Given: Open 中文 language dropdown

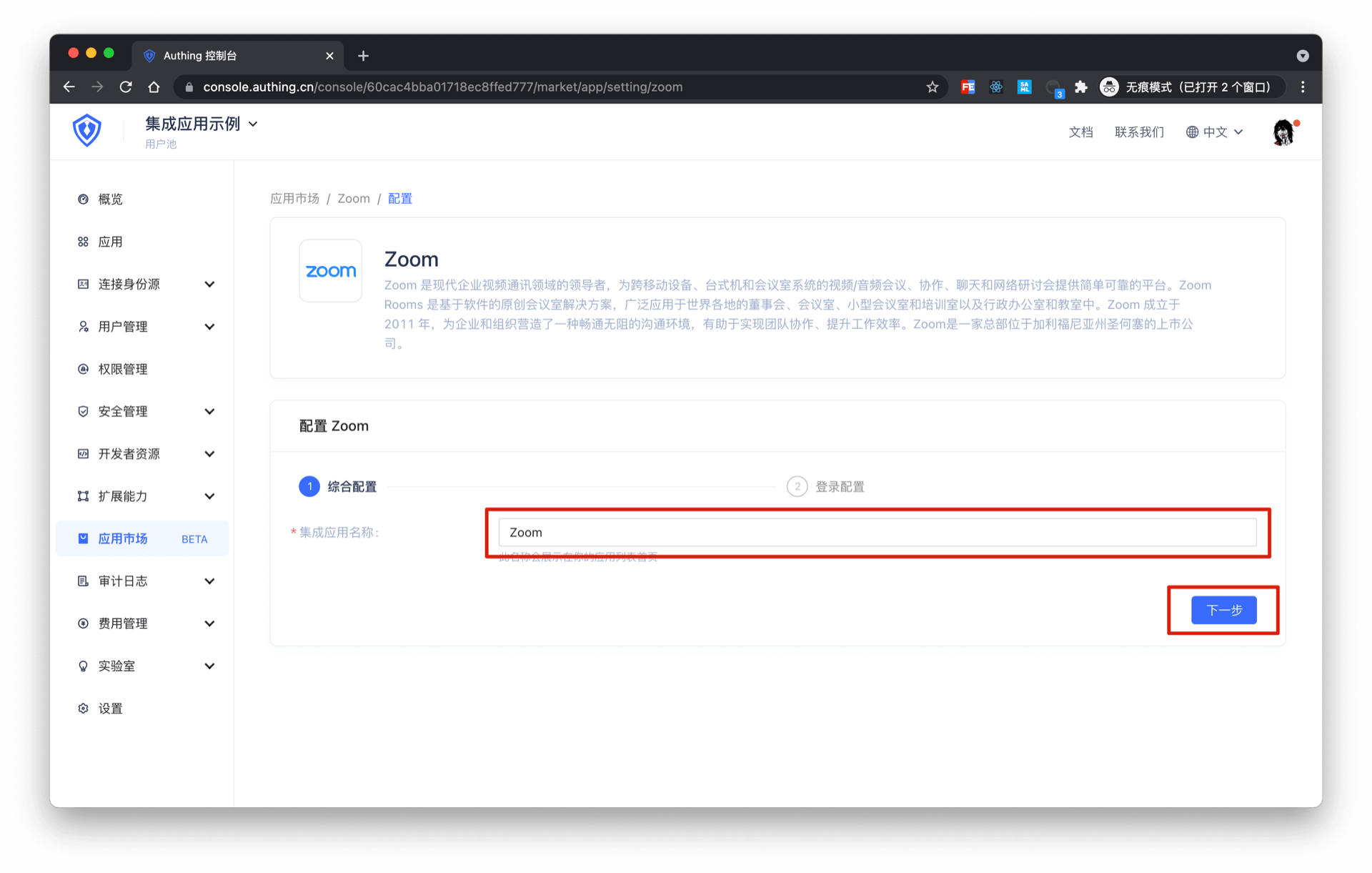Looking at the screenshot, I should point(1215,132).
